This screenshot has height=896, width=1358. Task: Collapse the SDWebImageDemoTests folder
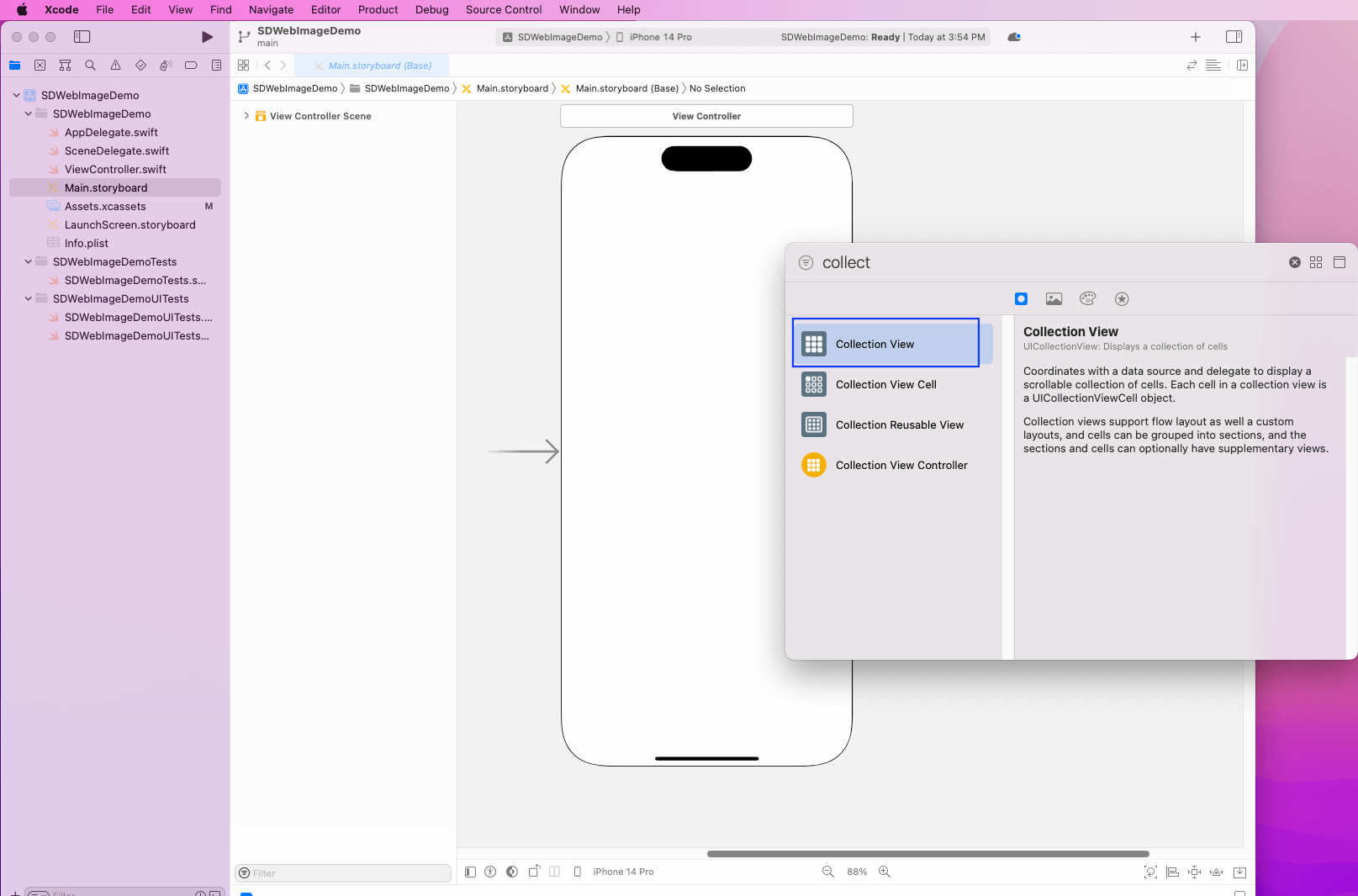pos(29,261)
